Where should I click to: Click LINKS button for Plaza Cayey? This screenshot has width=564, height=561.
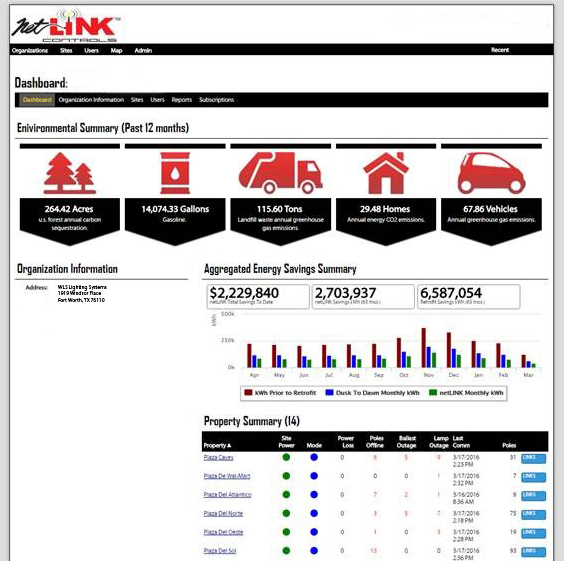(533, 459)
